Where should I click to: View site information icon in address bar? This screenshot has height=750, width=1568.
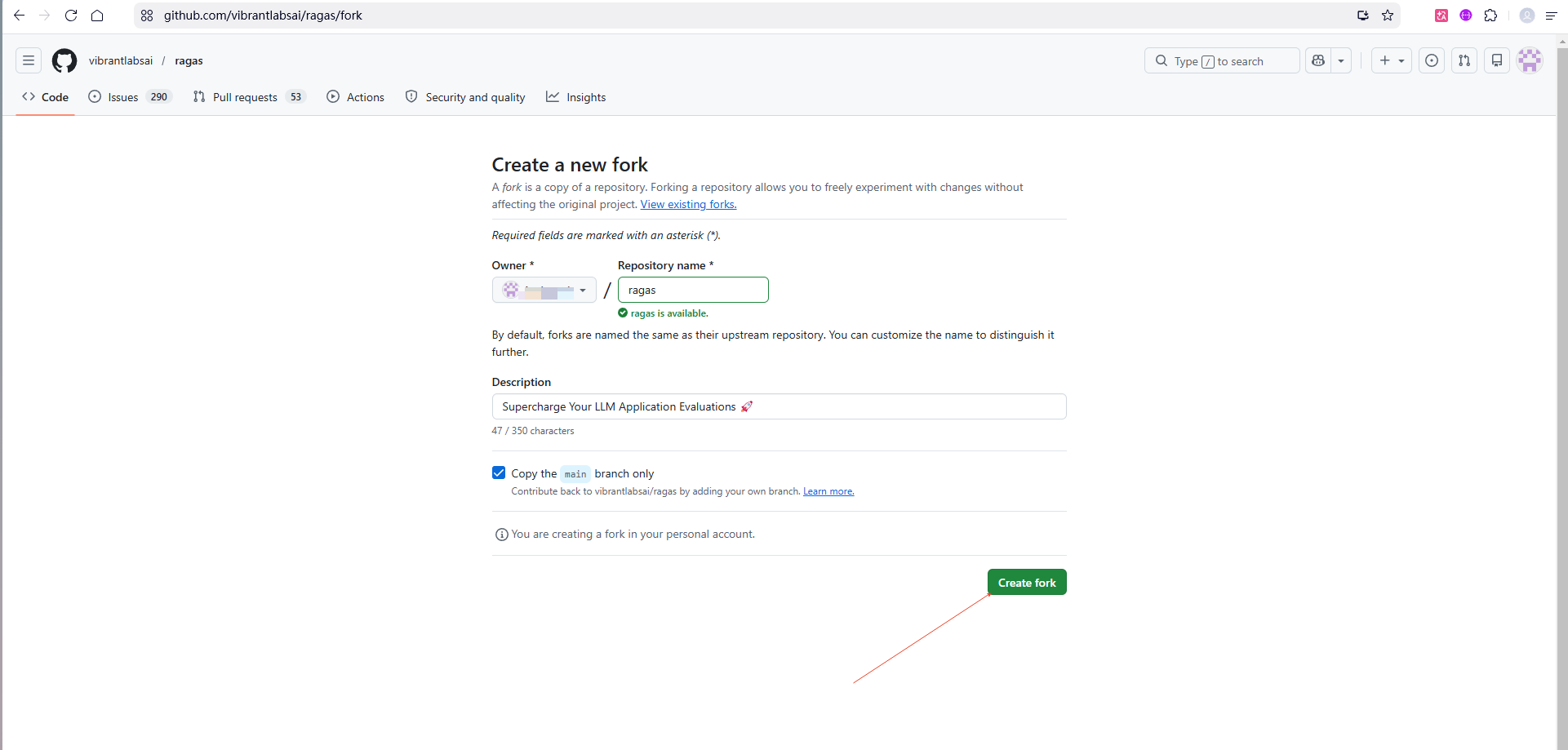(x=147, y=16)
